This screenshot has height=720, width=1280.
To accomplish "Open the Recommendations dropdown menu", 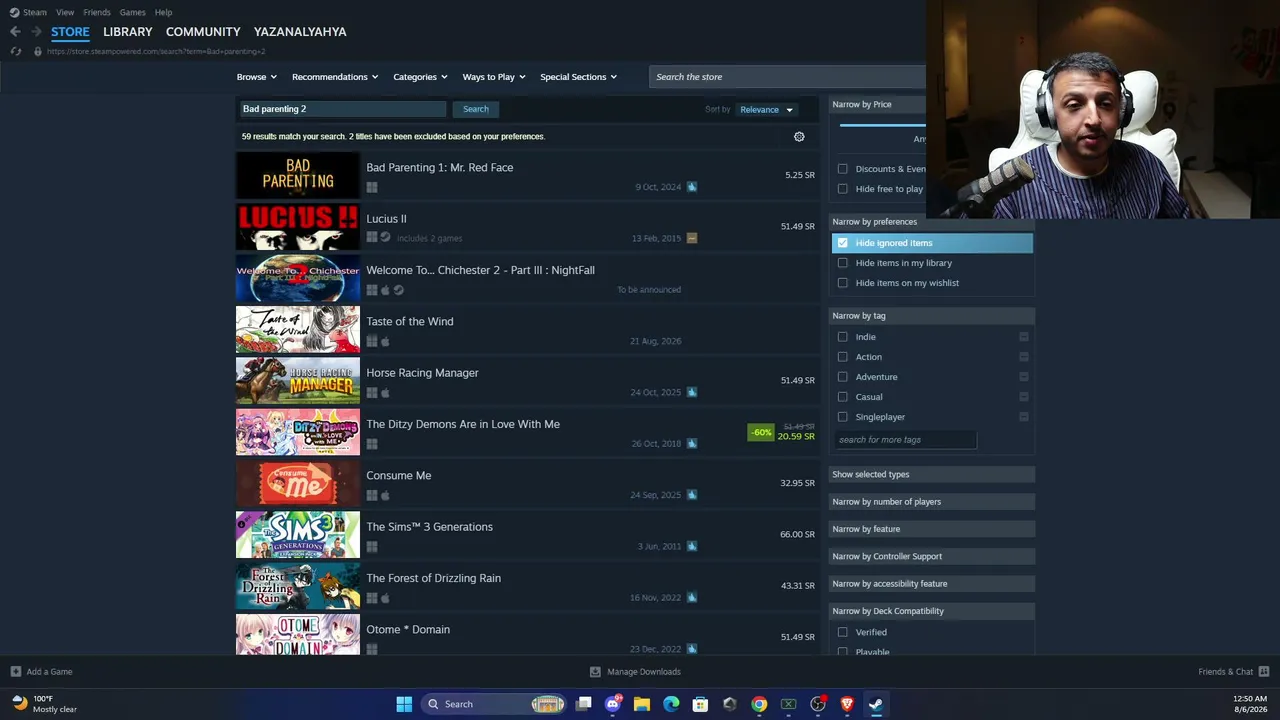I will (335, 77).
